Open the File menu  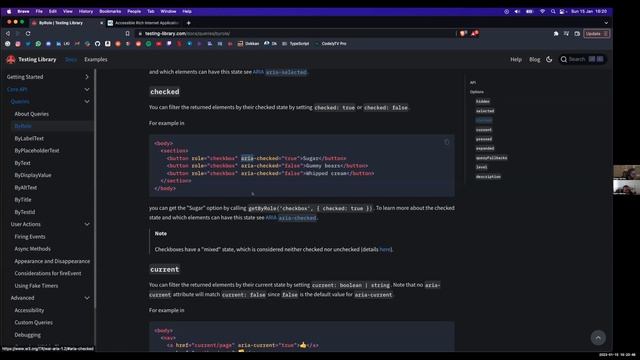[39, 11]
